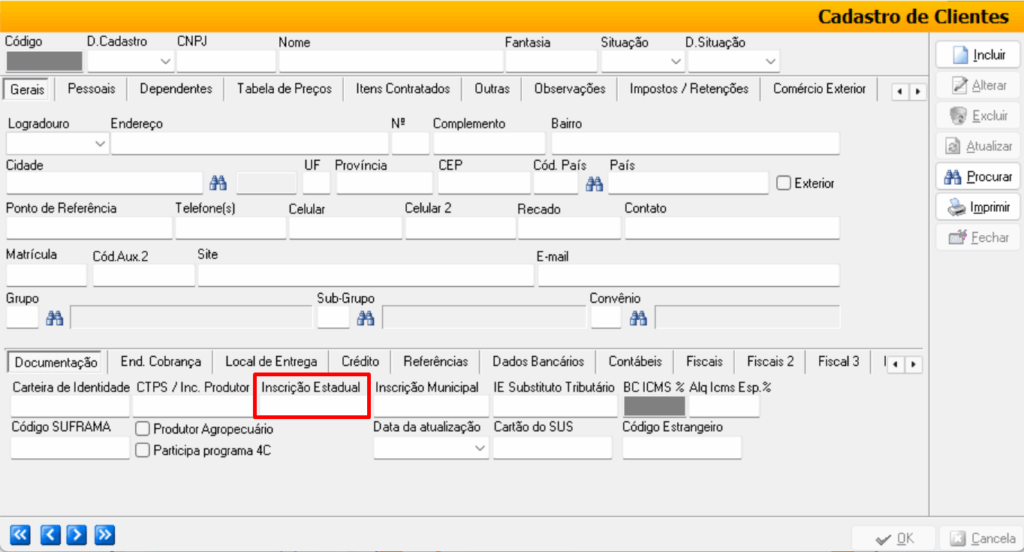
Task: Click the Convênio binoculars lookup icon
Action: coord(638,318)
